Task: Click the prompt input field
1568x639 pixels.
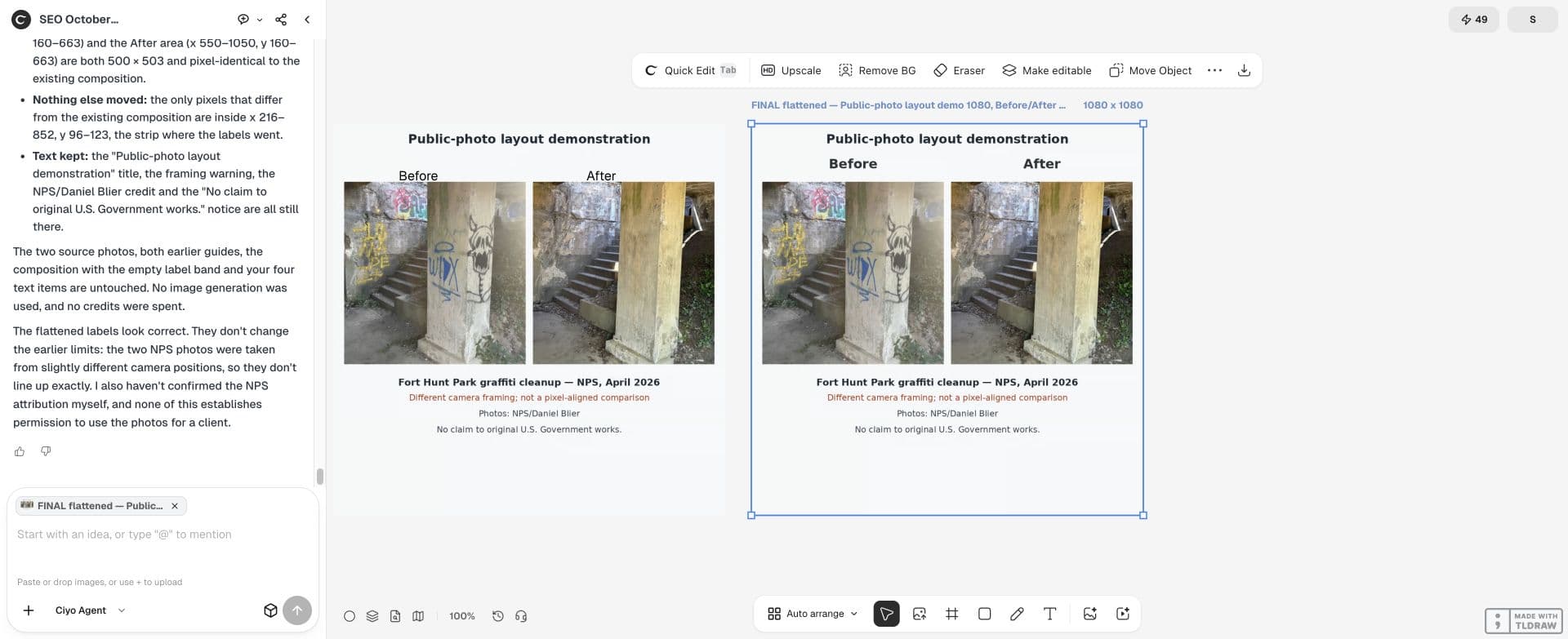Action: coord(162,535)
